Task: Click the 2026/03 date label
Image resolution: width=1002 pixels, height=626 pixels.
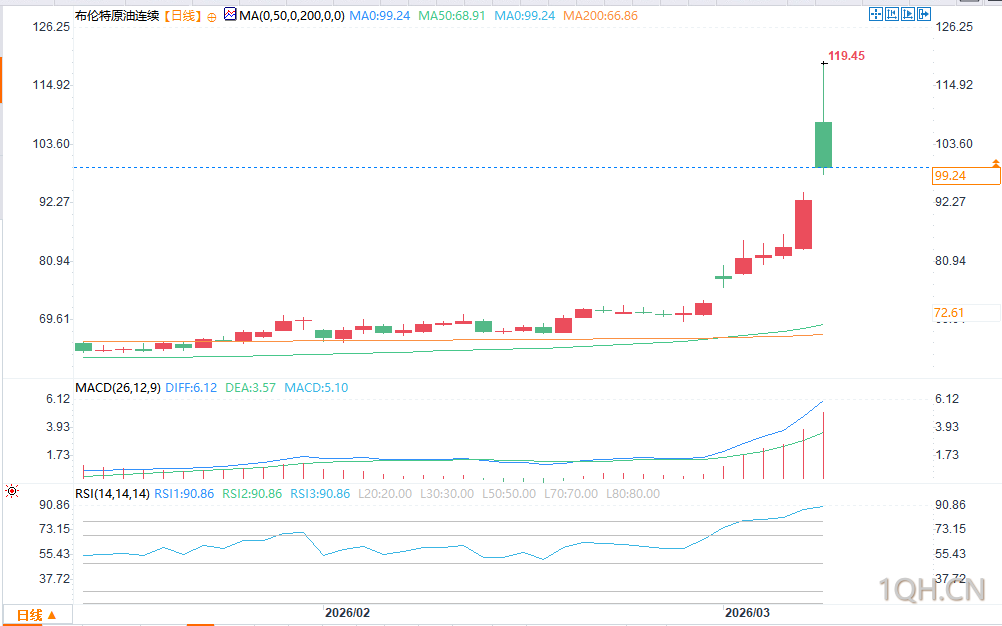Action: [x=747, y=613]
